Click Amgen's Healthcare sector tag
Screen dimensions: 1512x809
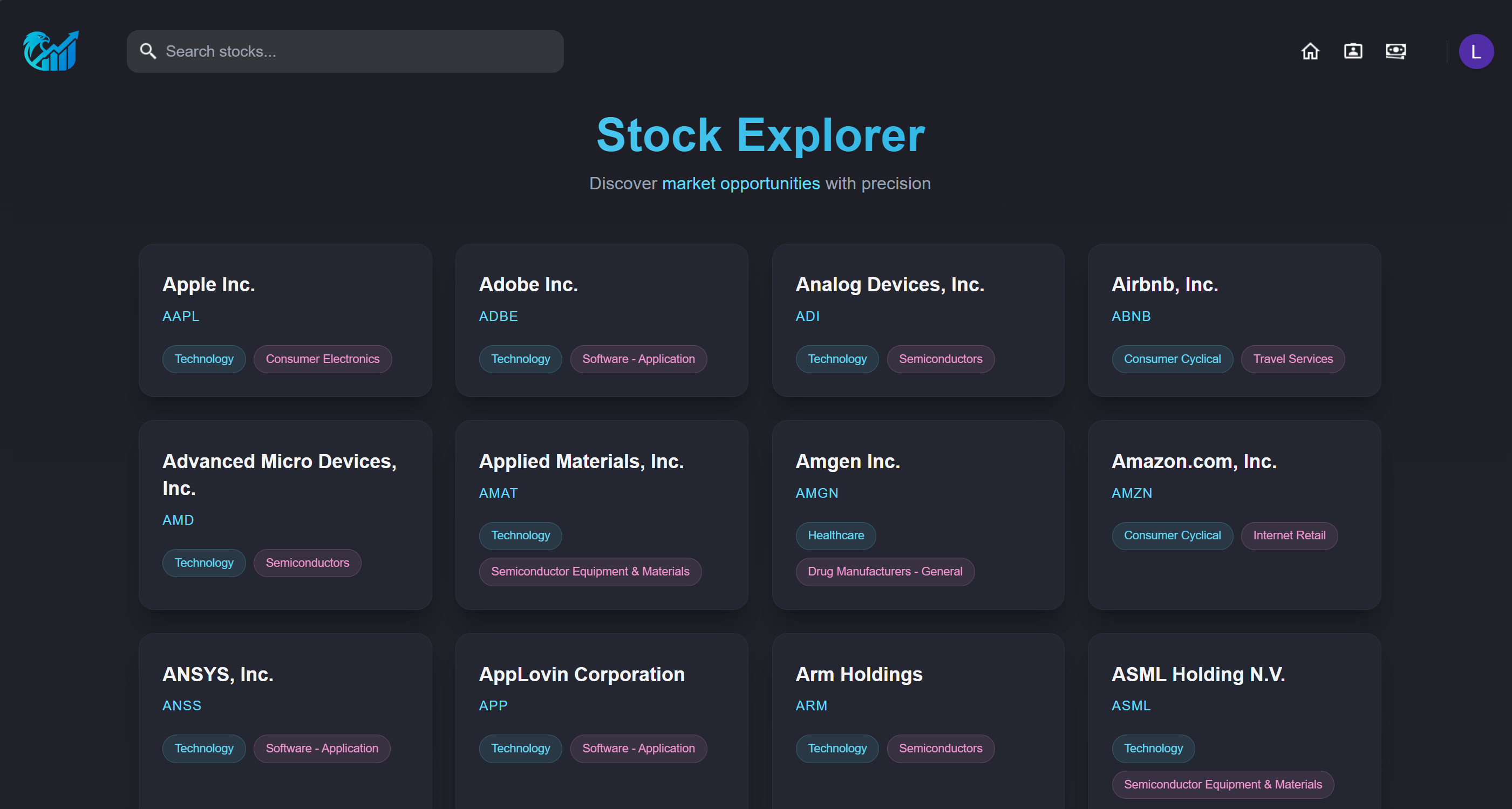click(835, 536)
